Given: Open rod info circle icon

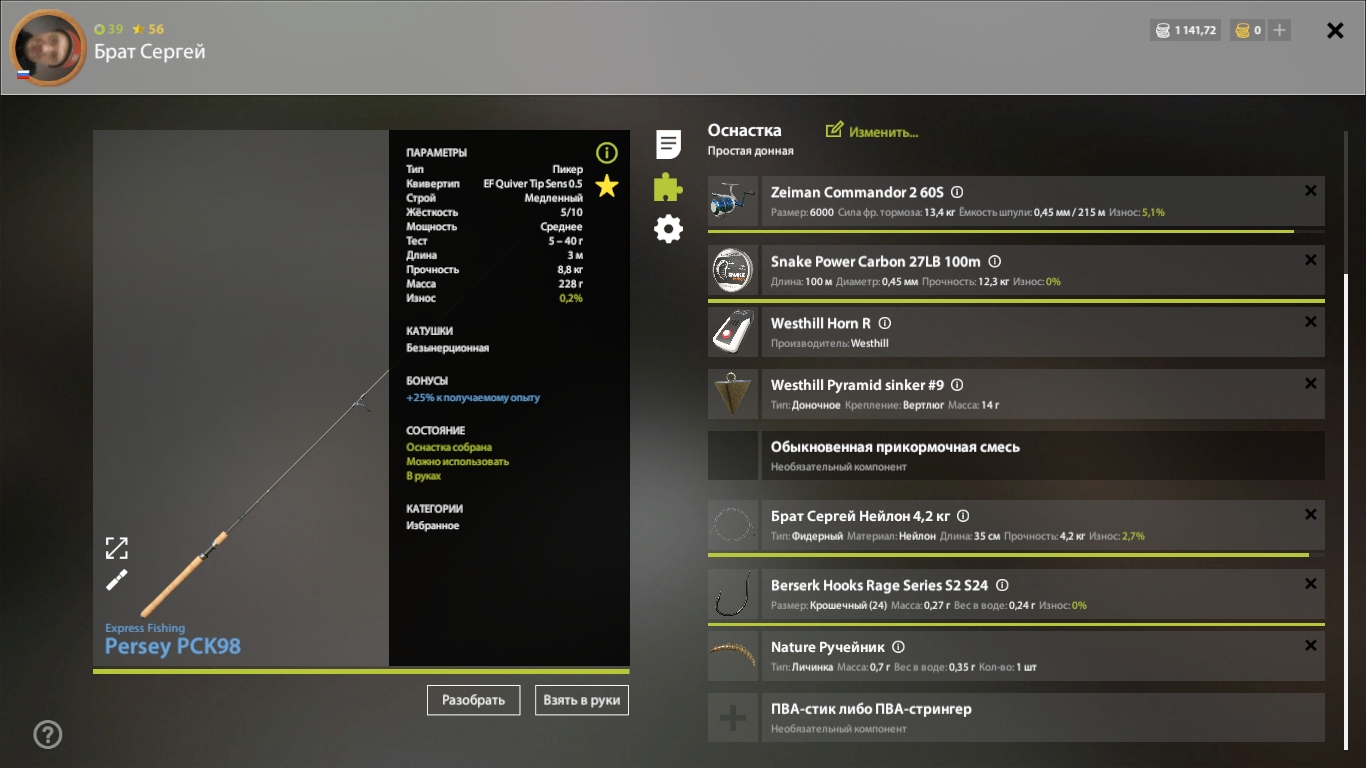Looking at the screenshot, I should pyautogui.click(x=607, y=153).
